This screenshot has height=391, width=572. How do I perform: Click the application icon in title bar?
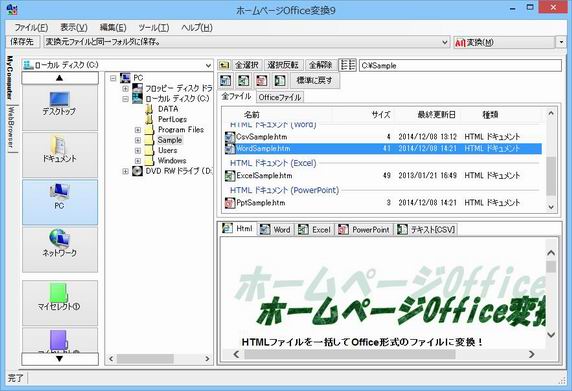click(x=12, y=10)
